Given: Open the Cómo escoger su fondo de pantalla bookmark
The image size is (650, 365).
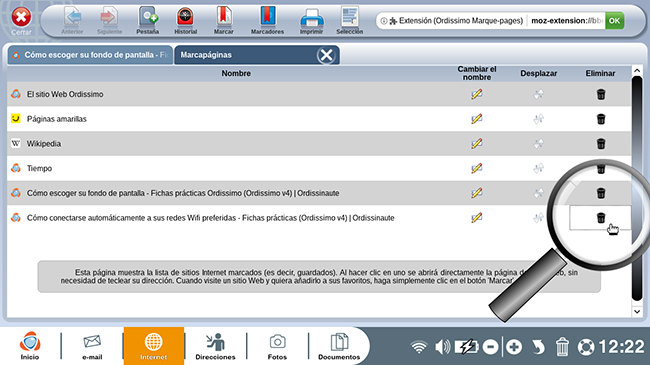Looking at the screenshot, I should coord(183,193).
